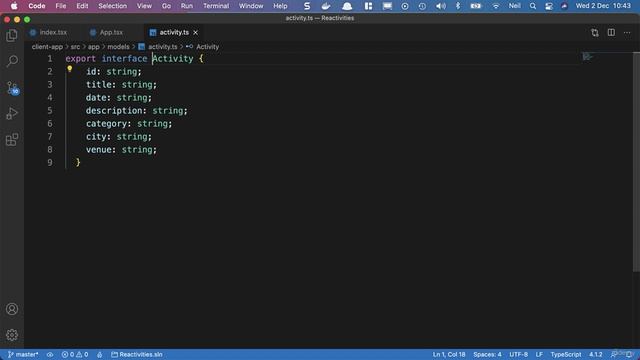The image size is (640, 360).
Task: Open the Go menu
Action: pyautogui.click(x=166, y=6)
